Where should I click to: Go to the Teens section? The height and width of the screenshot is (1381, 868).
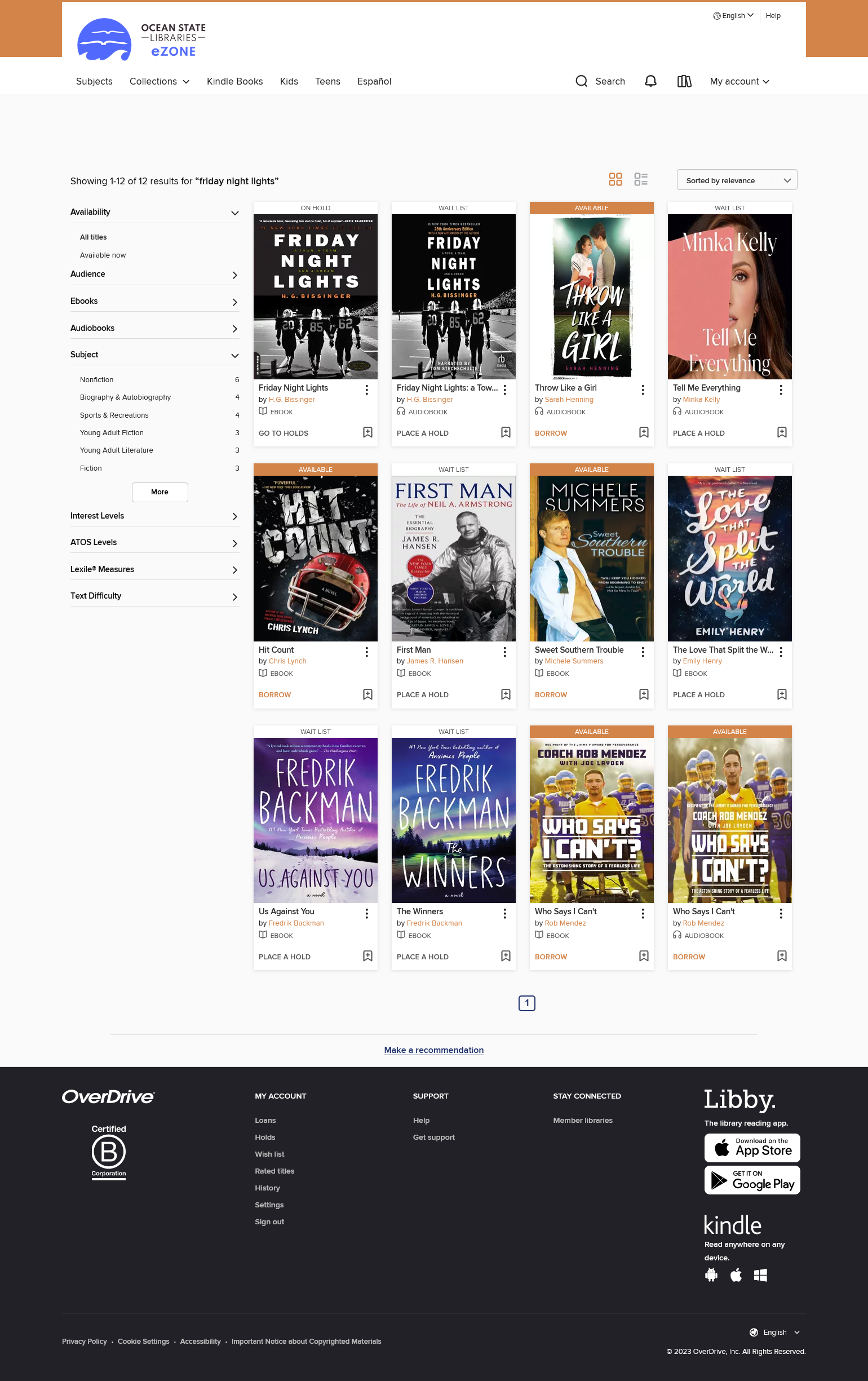pyautogui.click(x=327, y=81)
